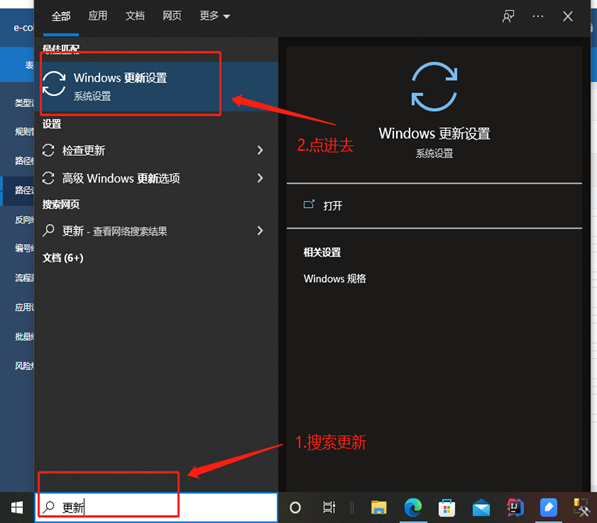
Task: Launch Microsoft Edge from the taskbar
Action: click(x=413, y=508)
